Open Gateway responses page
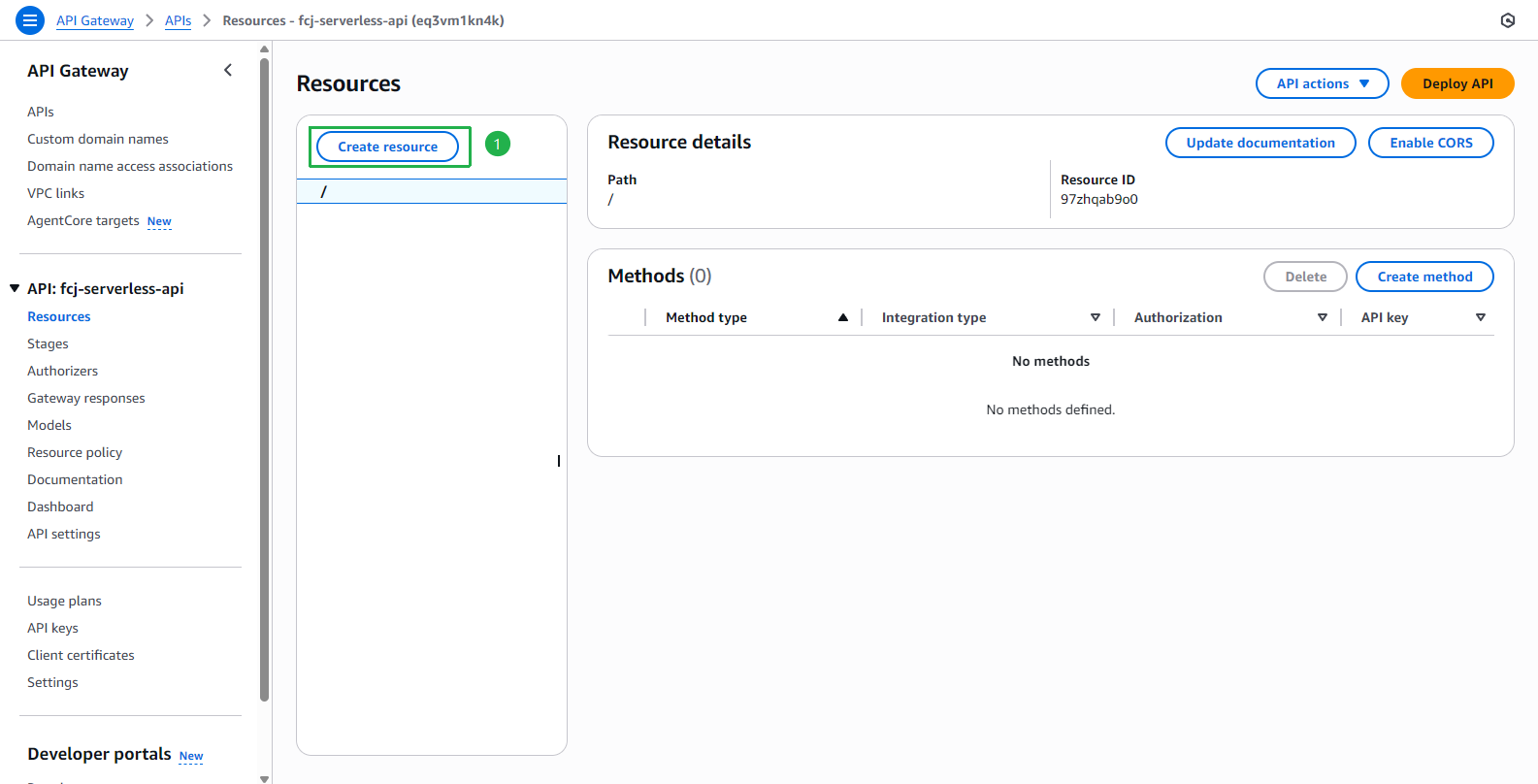Image resolution: width=1538 pixels, height=784 pixels. [86, 398]
